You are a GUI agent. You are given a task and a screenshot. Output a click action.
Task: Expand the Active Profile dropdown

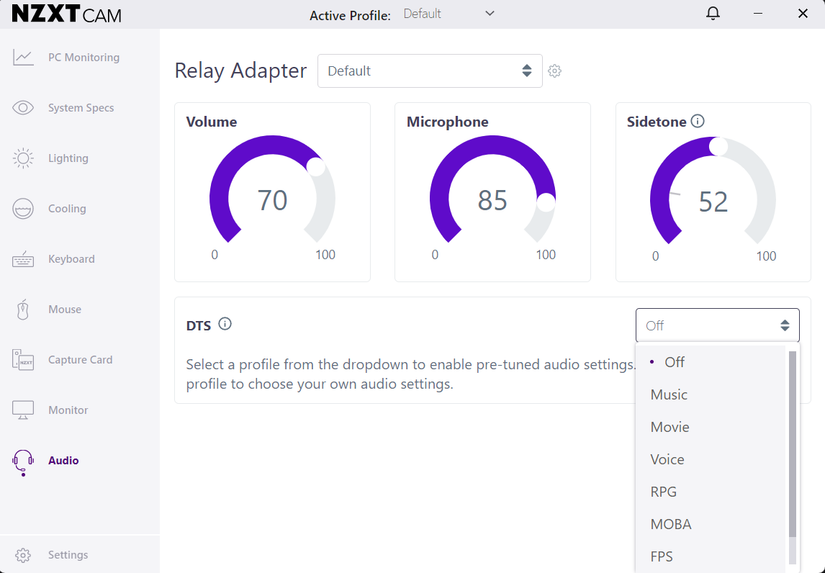tap(449, 14)
